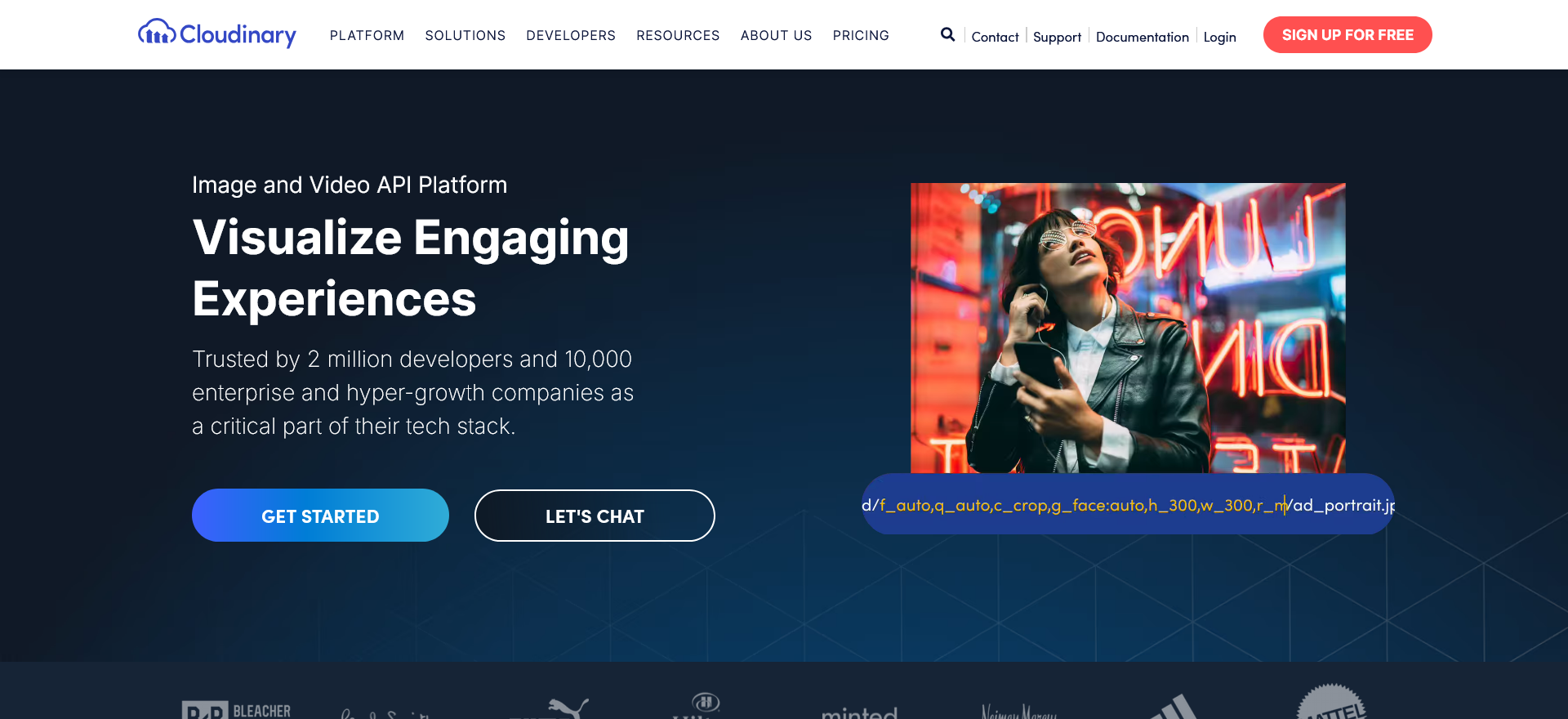Click the Login link
This screenshot has height=719, width=1568.
click(1219, 37)
